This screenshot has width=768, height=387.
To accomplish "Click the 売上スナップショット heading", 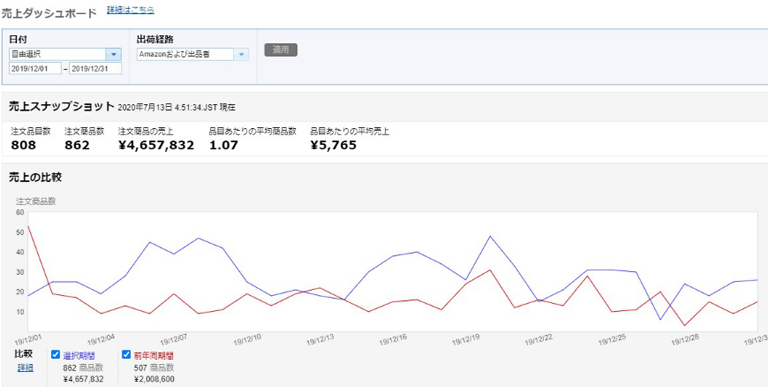I will click(x=62, y=106).
